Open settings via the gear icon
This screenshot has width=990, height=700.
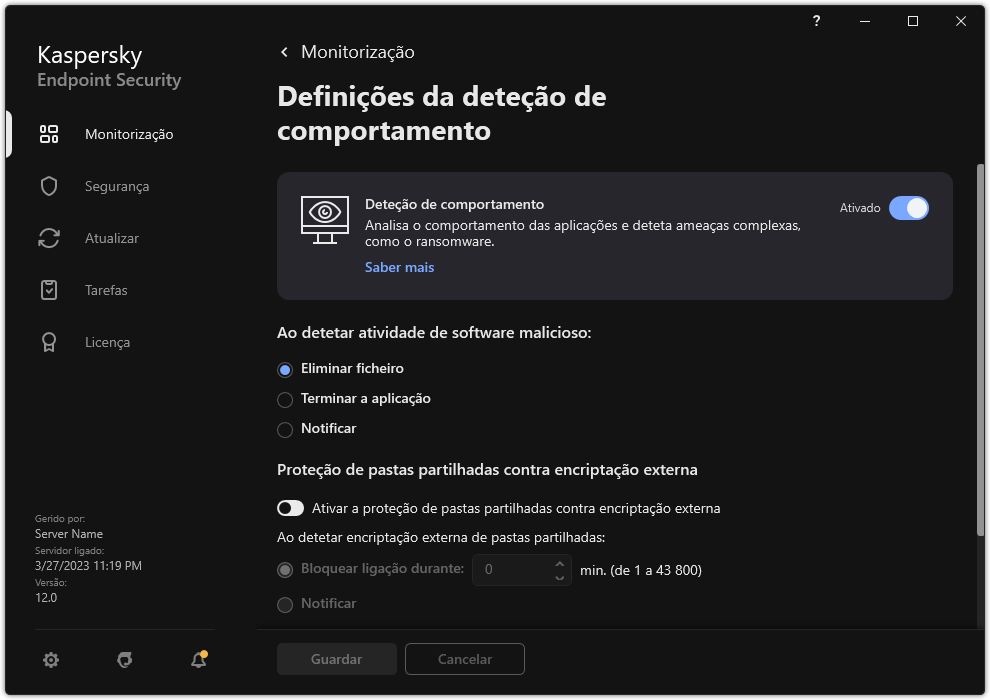(50, 660)
